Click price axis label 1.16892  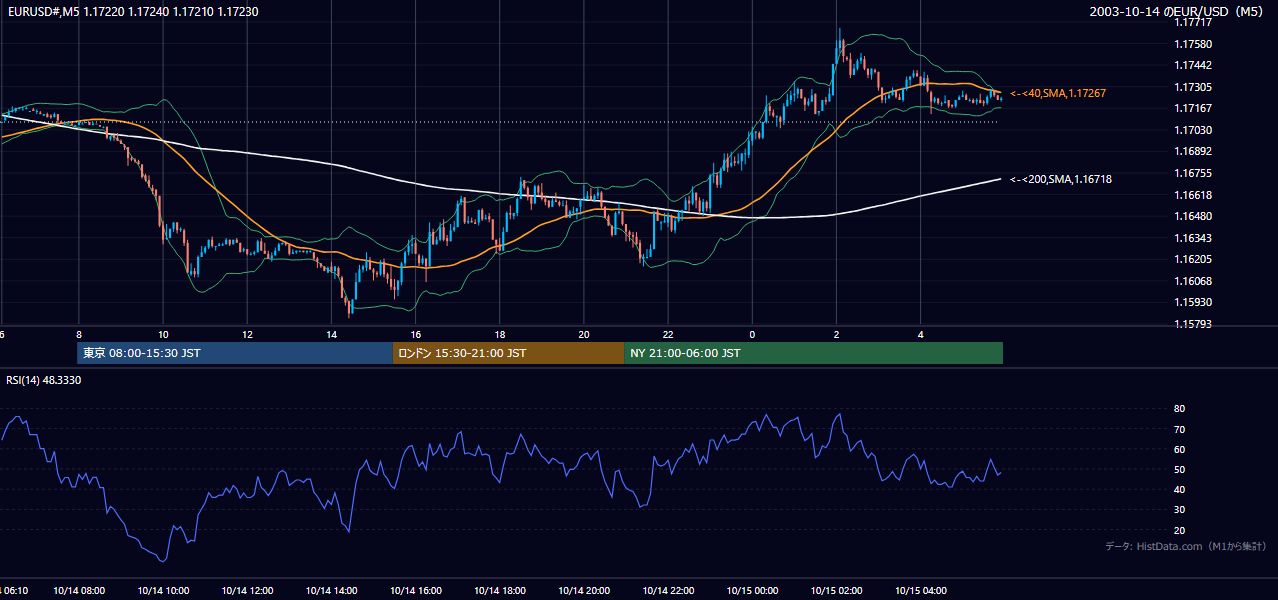pos(1193,151)
